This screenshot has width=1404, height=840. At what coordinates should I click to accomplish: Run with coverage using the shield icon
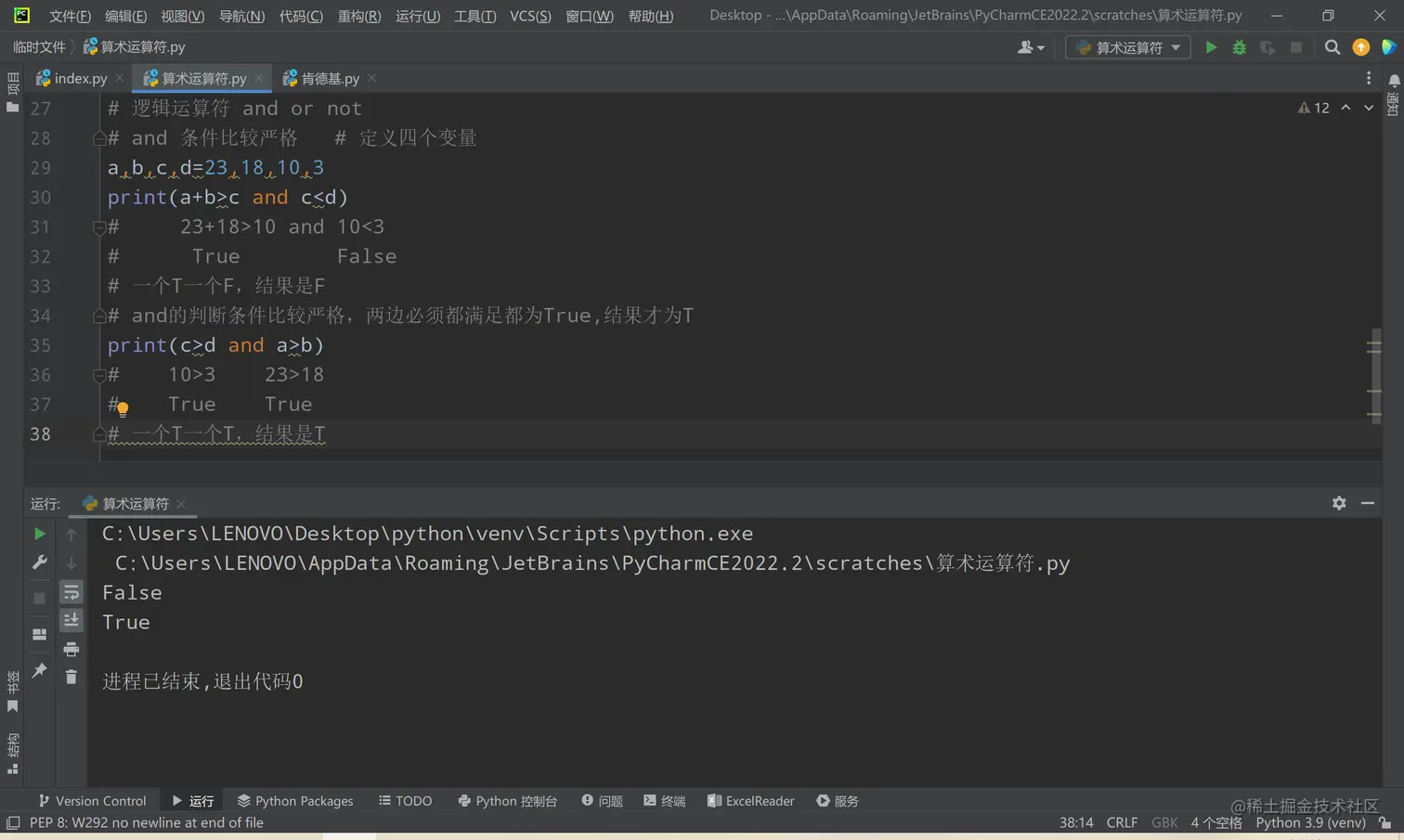[x=1267, y=47]
